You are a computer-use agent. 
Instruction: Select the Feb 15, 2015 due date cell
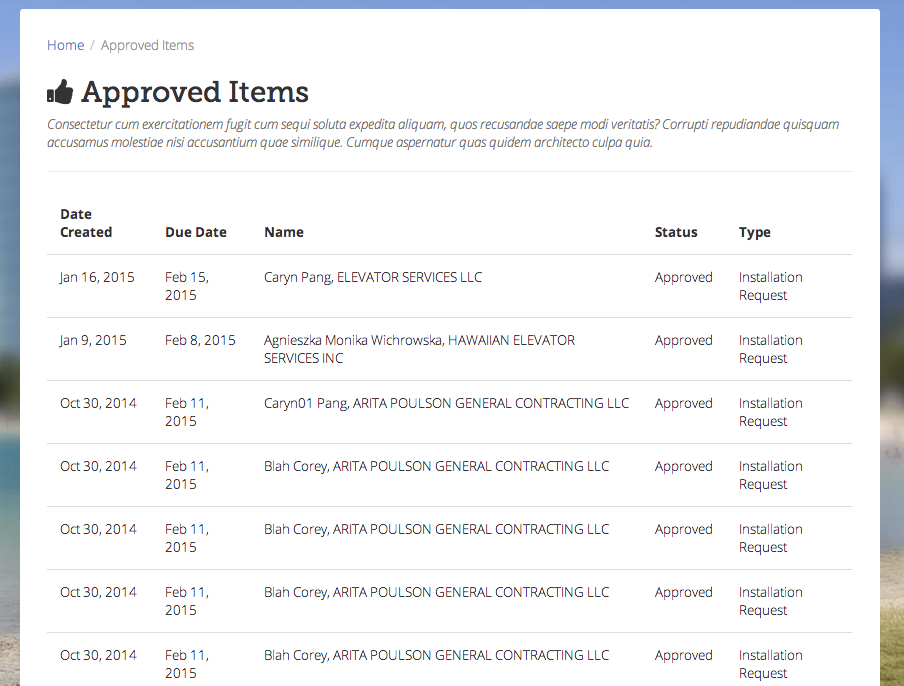pyautogui.click(x=187, y=286)
